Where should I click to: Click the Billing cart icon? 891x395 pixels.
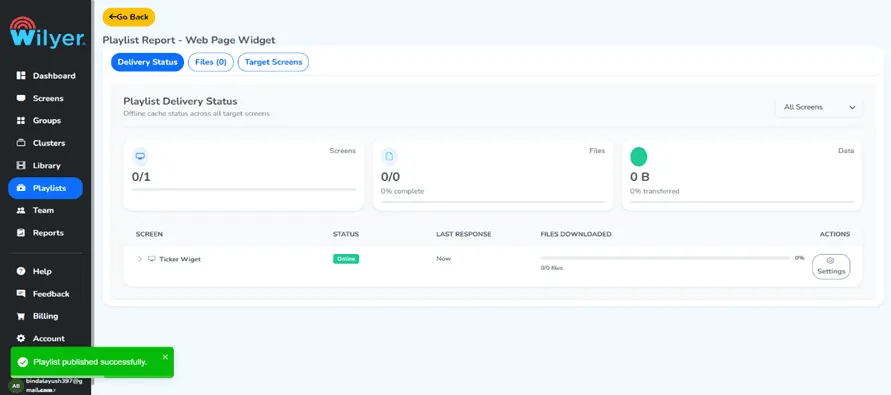[21, 316]
